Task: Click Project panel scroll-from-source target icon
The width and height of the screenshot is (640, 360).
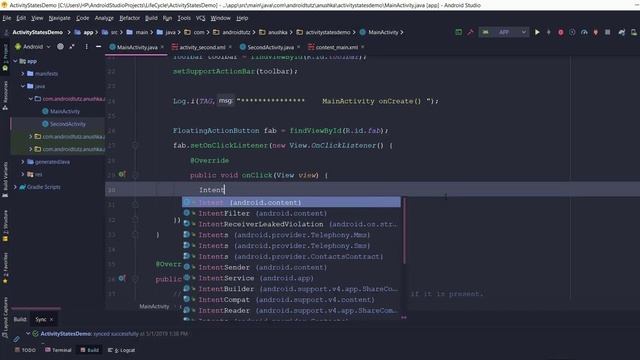Action: 60,47
